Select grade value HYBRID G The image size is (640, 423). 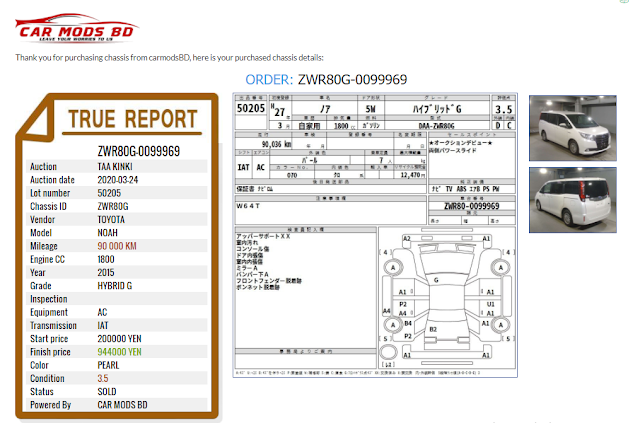pos(114,286)
